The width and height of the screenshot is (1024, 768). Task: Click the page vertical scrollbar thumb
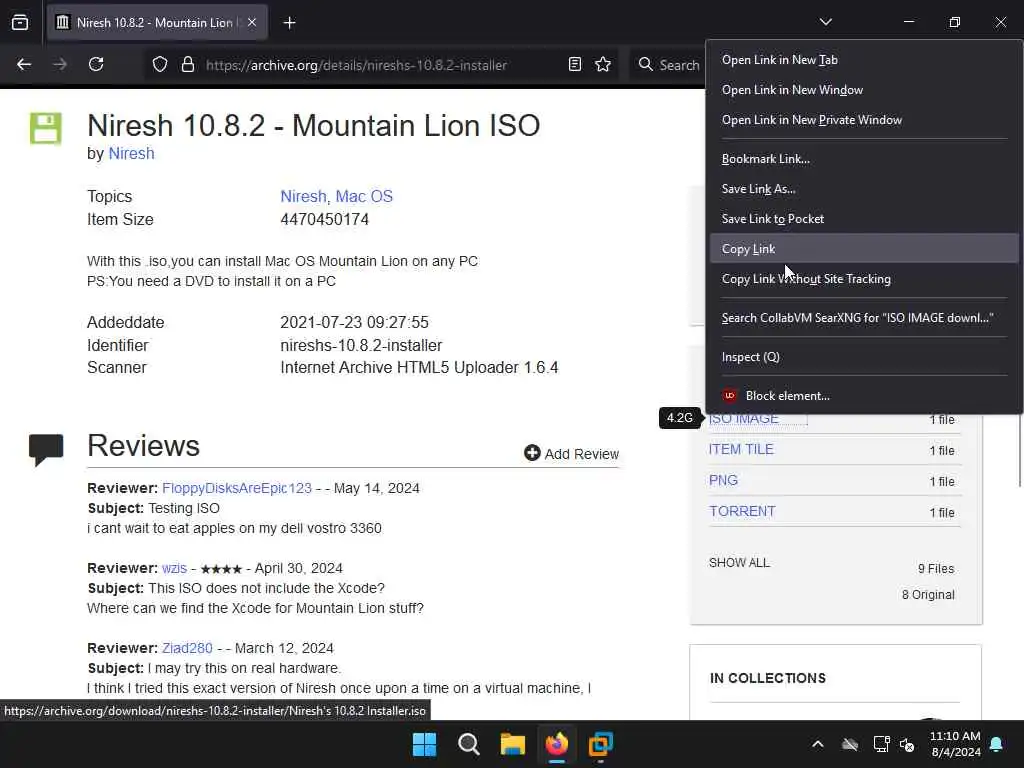click(x=1019, y=451)
